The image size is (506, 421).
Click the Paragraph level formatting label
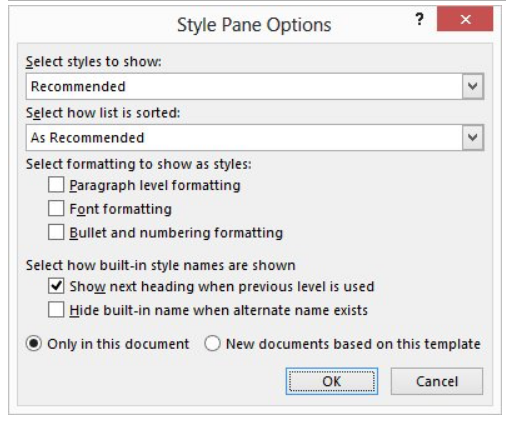[155, 185]
